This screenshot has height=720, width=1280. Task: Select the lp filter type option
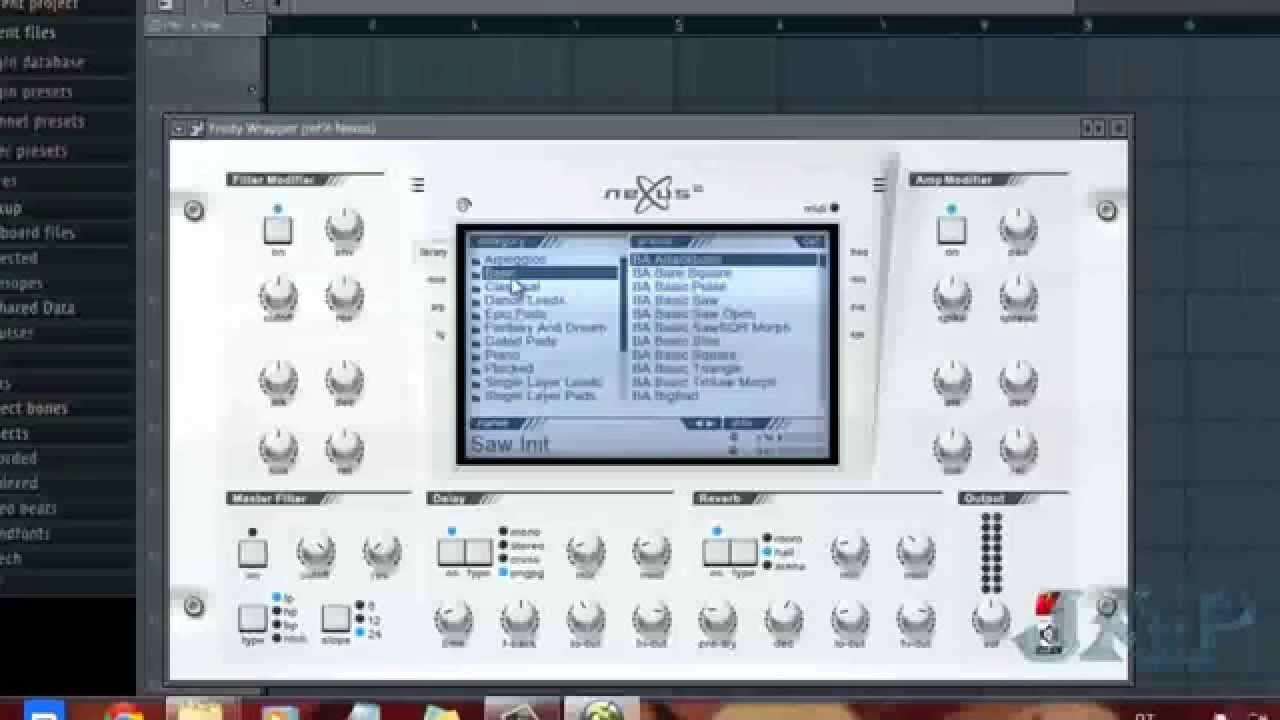284,597
